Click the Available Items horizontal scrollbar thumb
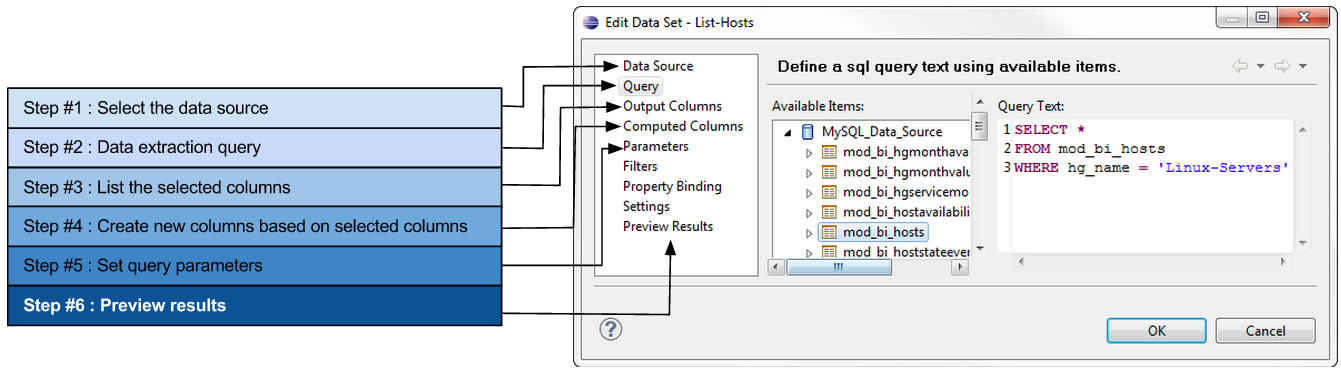Viewport: 1341px width, 373px height. point(838,267)
